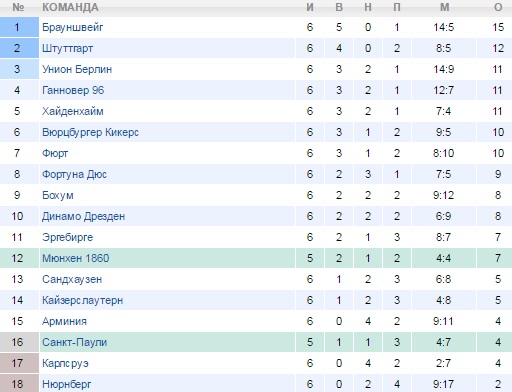Viewport: 512px width, 392px height.
Task: Select the Вюрцбургер Кикерс team
Action: pyautogui.click(x=90, y=132)
